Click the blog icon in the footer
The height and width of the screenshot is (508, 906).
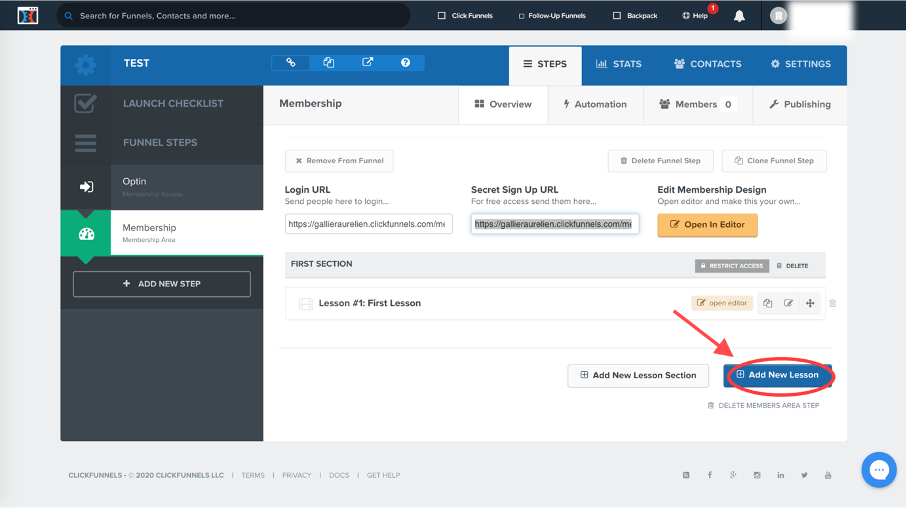tap(686, 475)
